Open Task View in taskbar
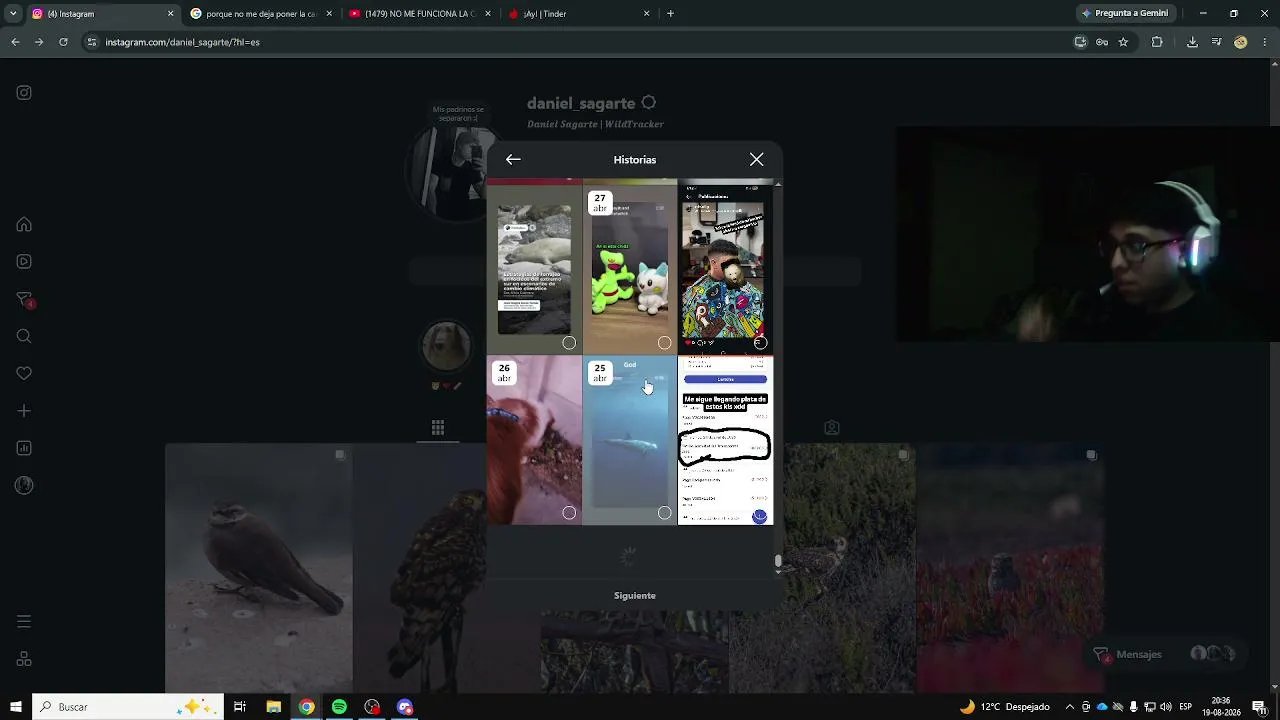This screenshot has width=1280, height=720. [240, 707]
